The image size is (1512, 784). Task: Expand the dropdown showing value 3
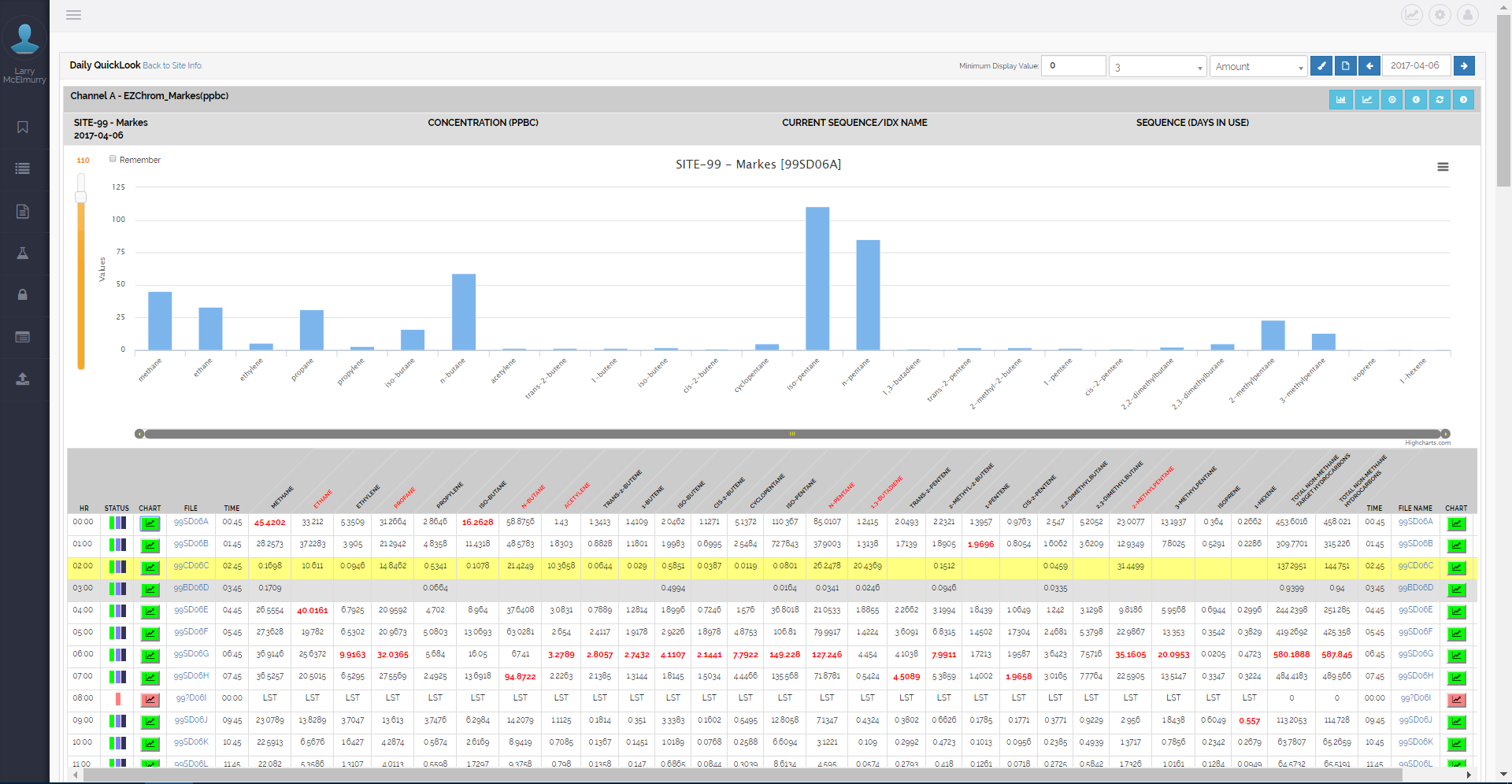pyautogui.click(x=1157, y=67)
